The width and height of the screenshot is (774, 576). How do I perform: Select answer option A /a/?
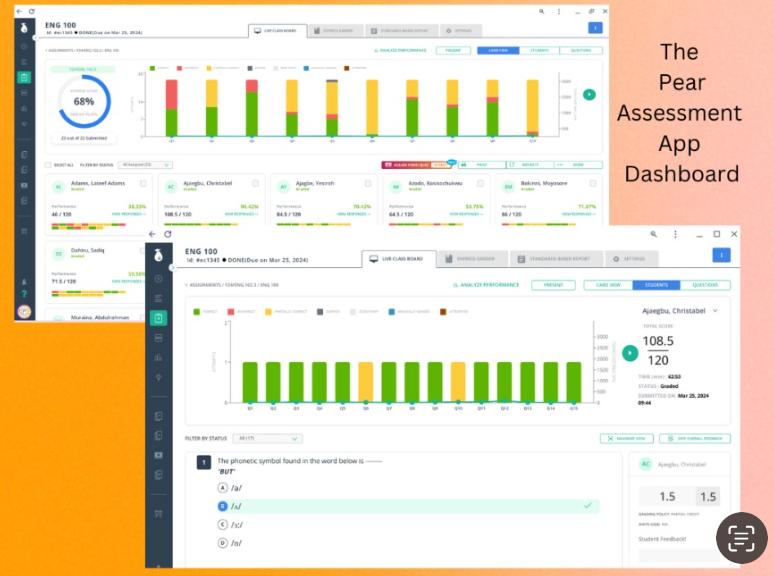point(223,488)
